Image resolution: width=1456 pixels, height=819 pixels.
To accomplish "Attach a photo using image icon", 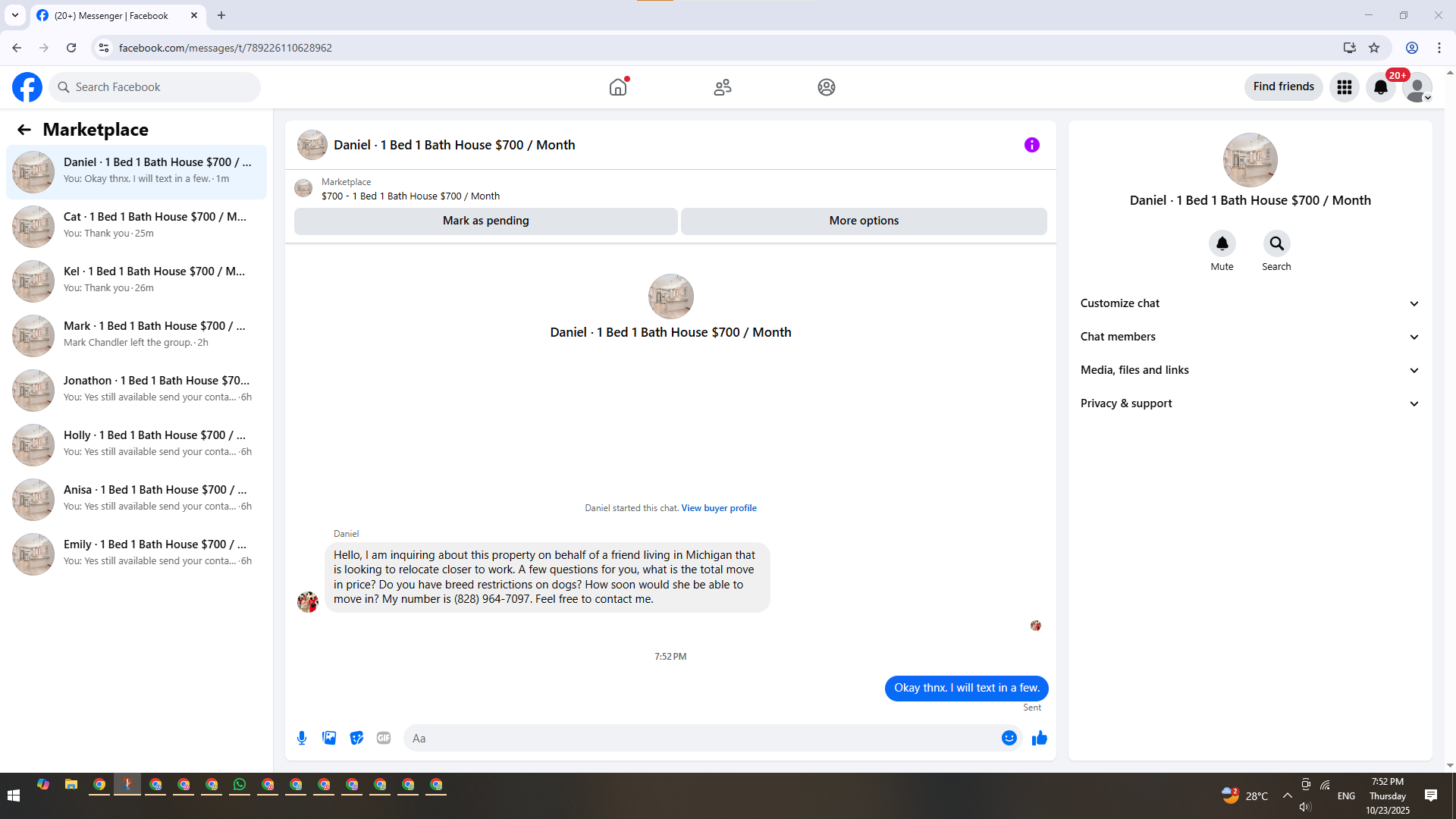I will (x=329, y=738).
